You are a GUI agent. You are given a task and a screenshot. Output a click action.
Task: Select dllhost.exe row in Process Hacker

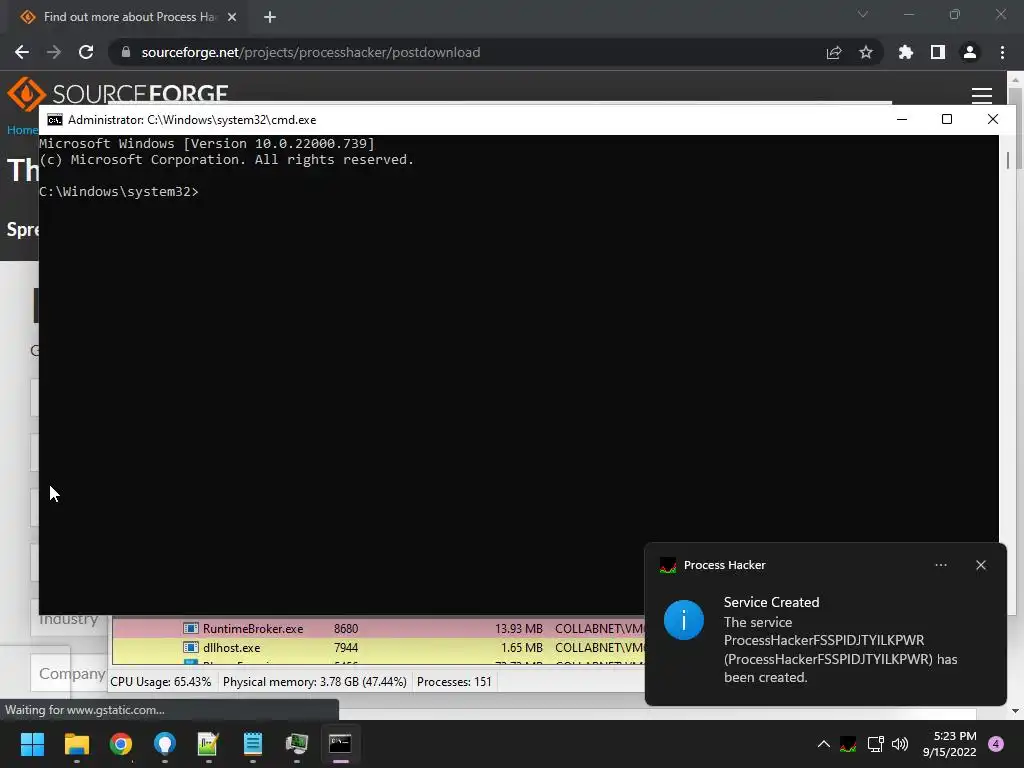378,648
